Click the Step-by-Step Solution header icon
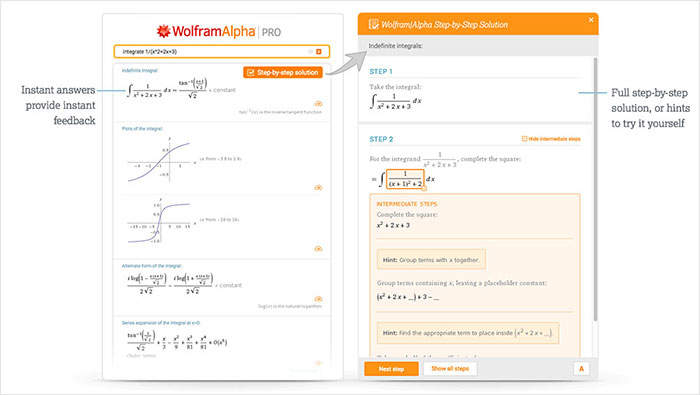 [374, 24]
